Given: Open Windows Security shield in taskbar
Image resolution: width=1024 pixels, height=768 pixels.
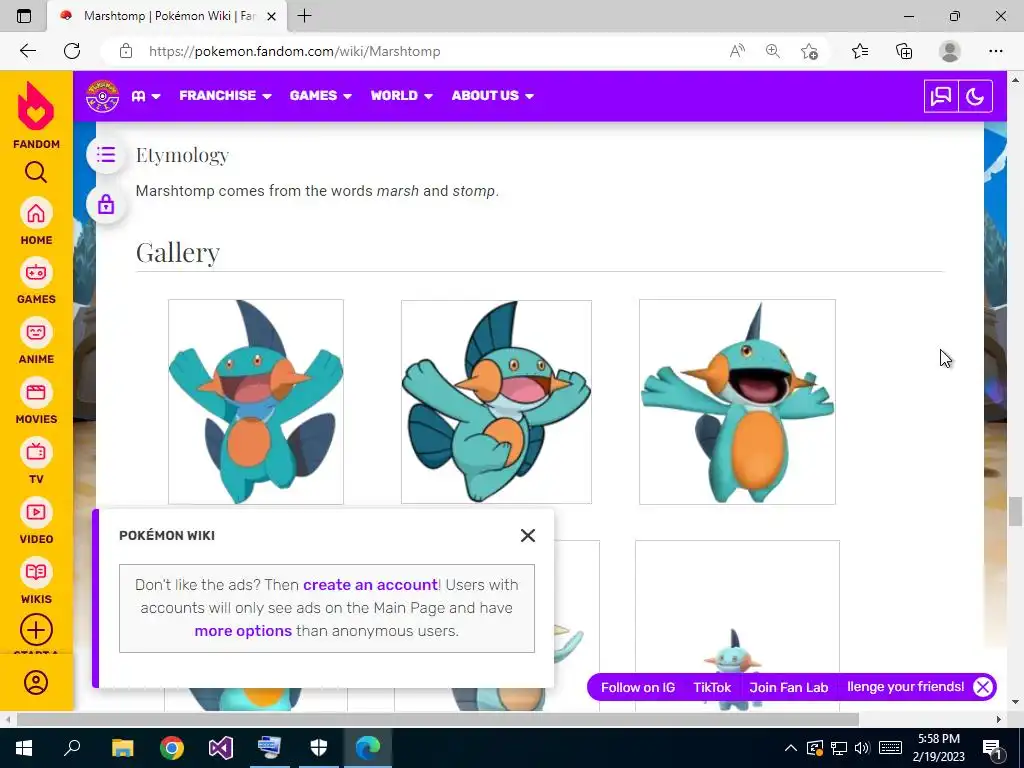Looking at the screenshot, I should click(x=319, y=747).
